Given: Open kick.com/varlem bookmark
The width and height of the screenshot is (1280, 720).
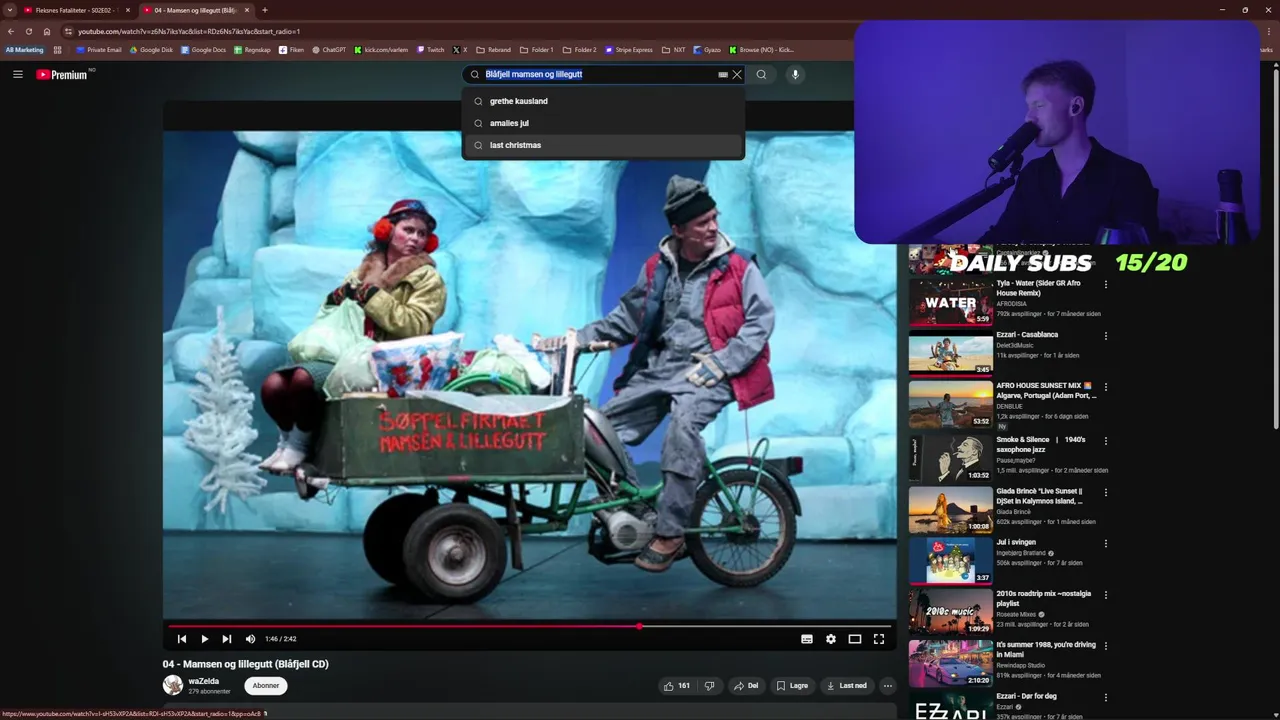Looking at the screenshot, I should (382, 49).
